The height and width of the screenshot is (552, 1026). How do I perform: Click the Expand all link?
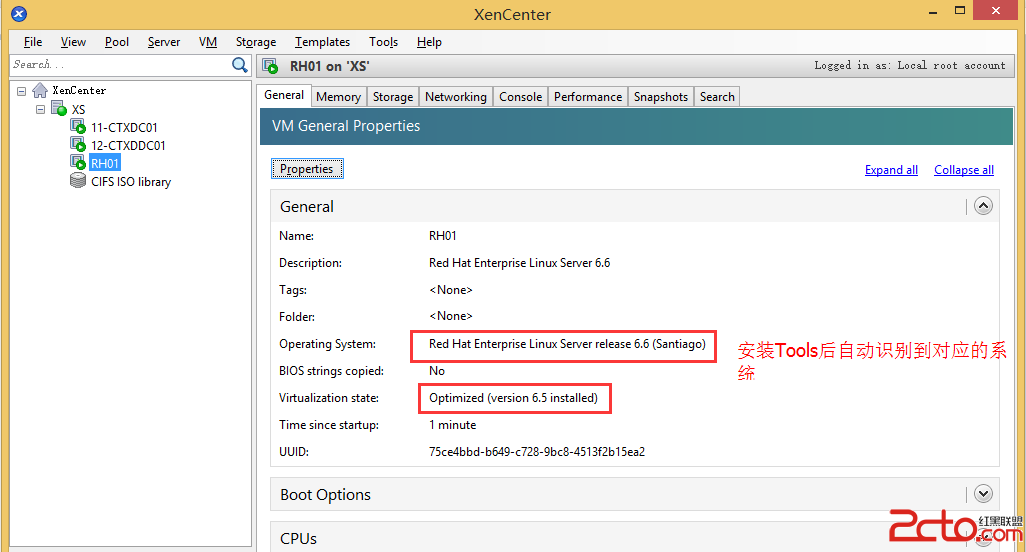pyautogui.click(x=891, y=170)
